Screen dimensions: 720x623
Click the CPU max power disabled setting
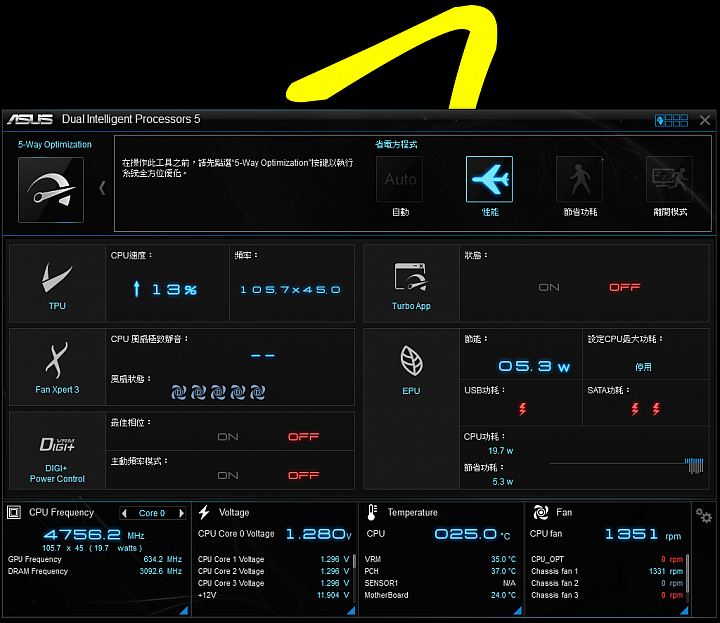643,367
